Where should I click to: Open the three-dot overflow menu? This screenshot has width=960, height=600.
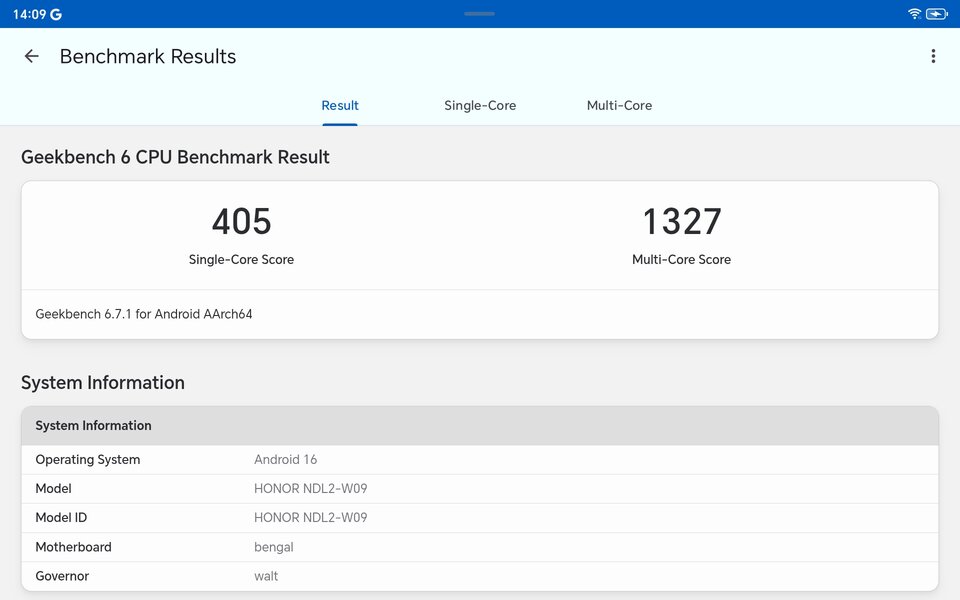pos(932,56)
